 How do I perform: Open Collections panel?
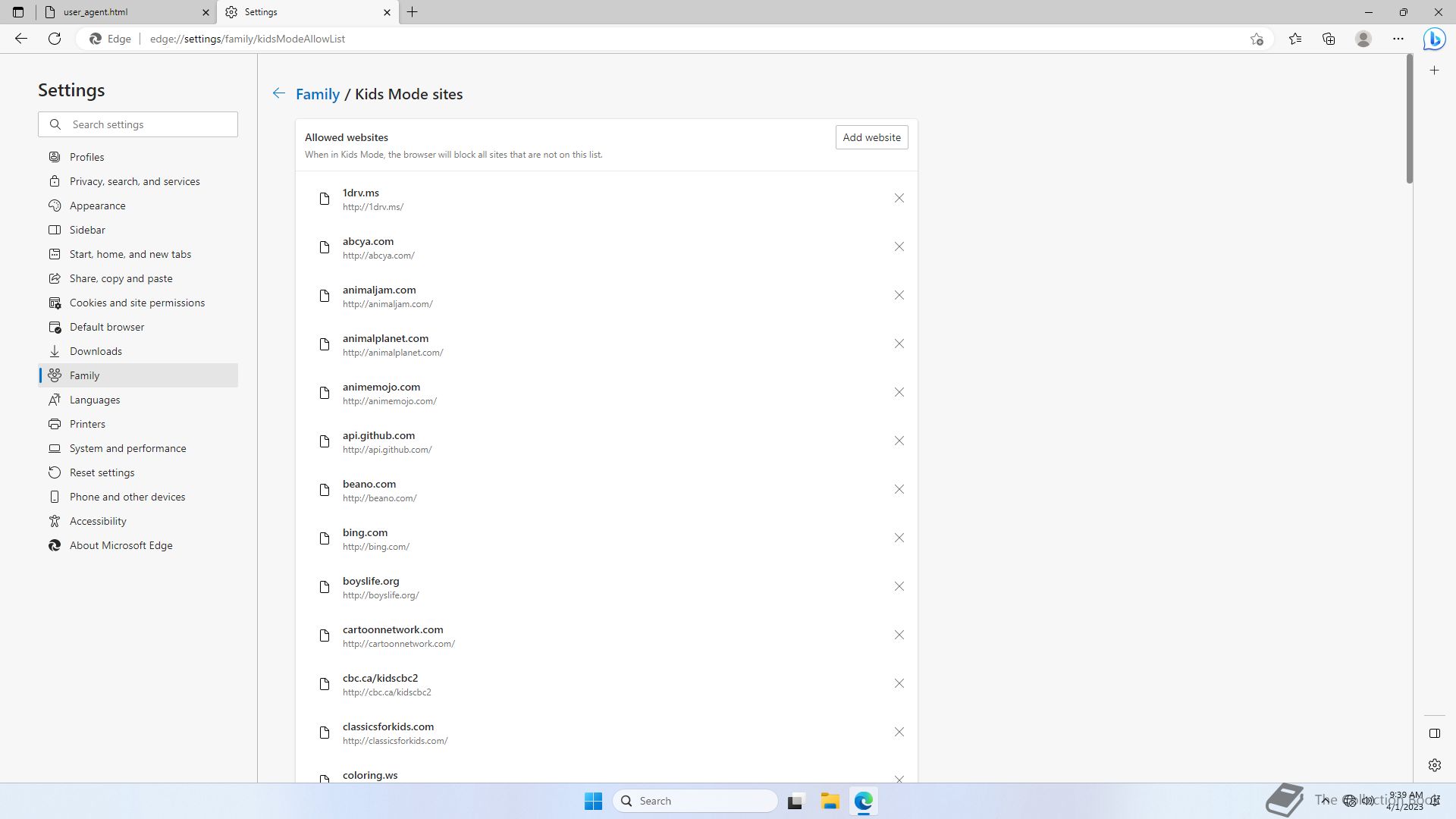1329,39
